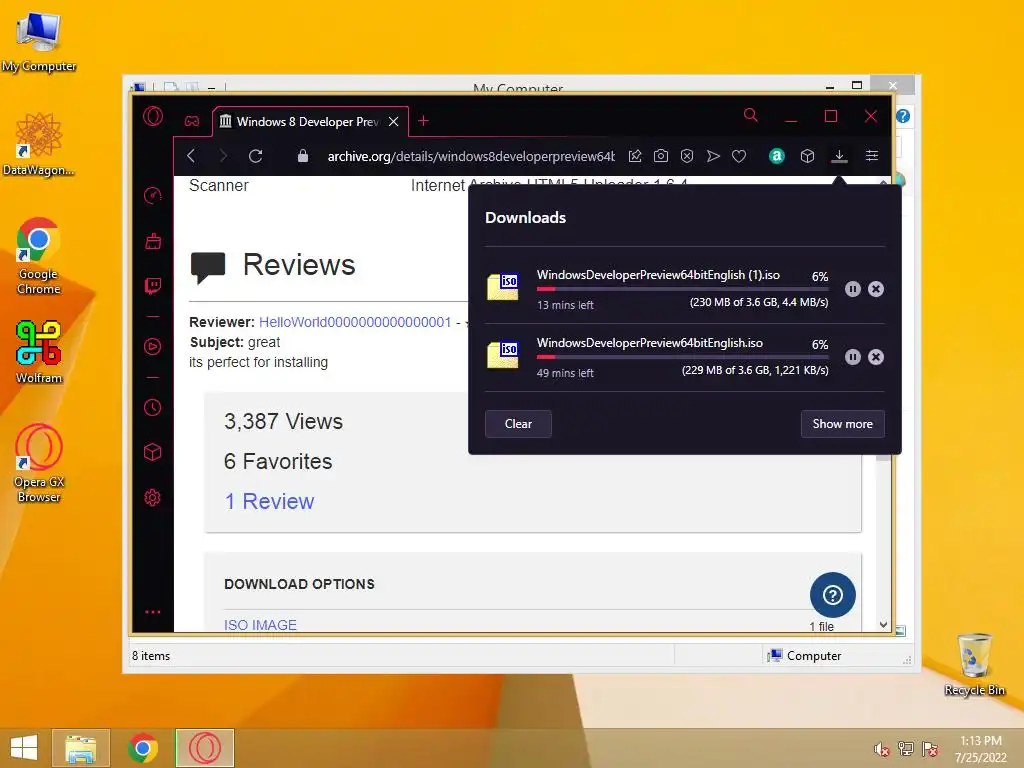Click muted volume tray icon

(x=882, y=749)
